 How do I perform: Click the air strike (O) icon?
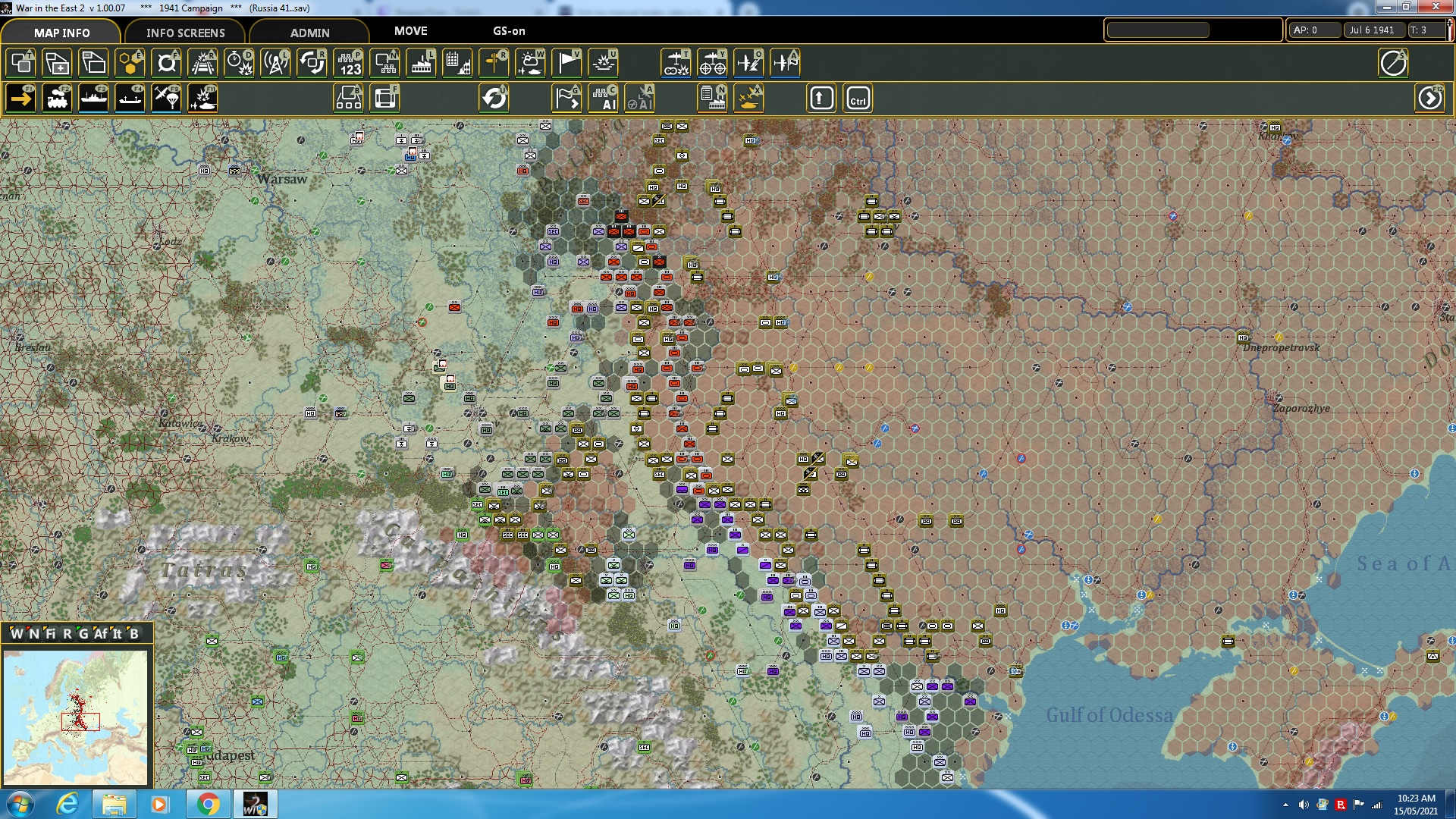748,63
